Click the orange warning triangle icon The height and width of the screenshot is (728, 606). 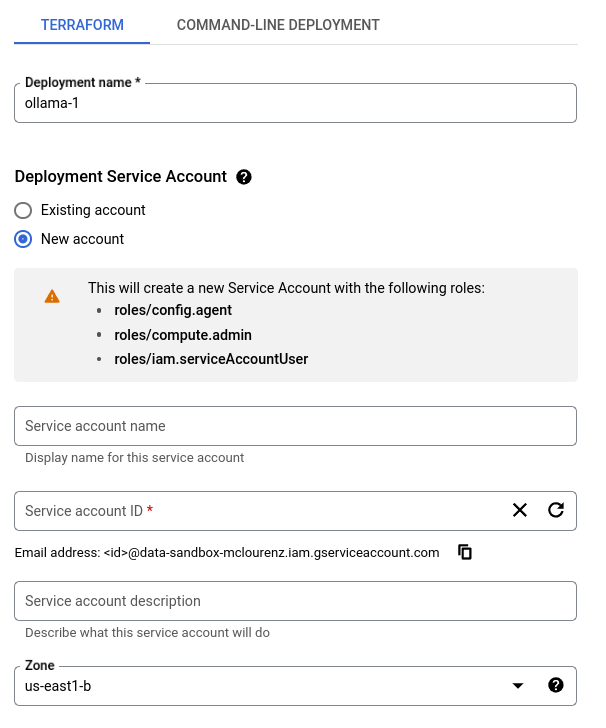52,296
